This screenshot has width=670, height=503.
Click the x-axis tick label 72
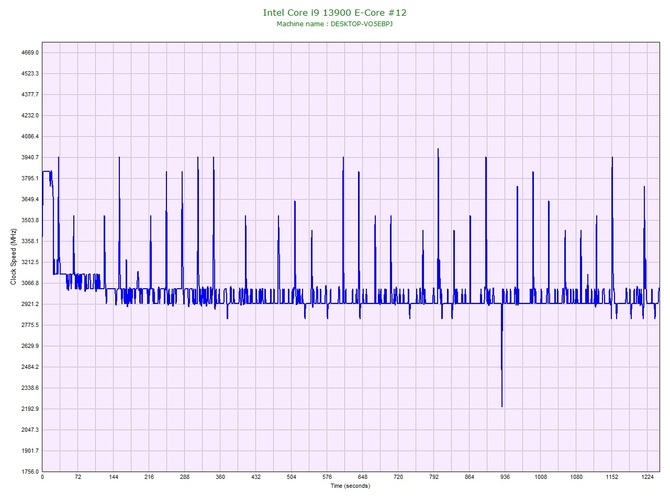coord(78,477)
